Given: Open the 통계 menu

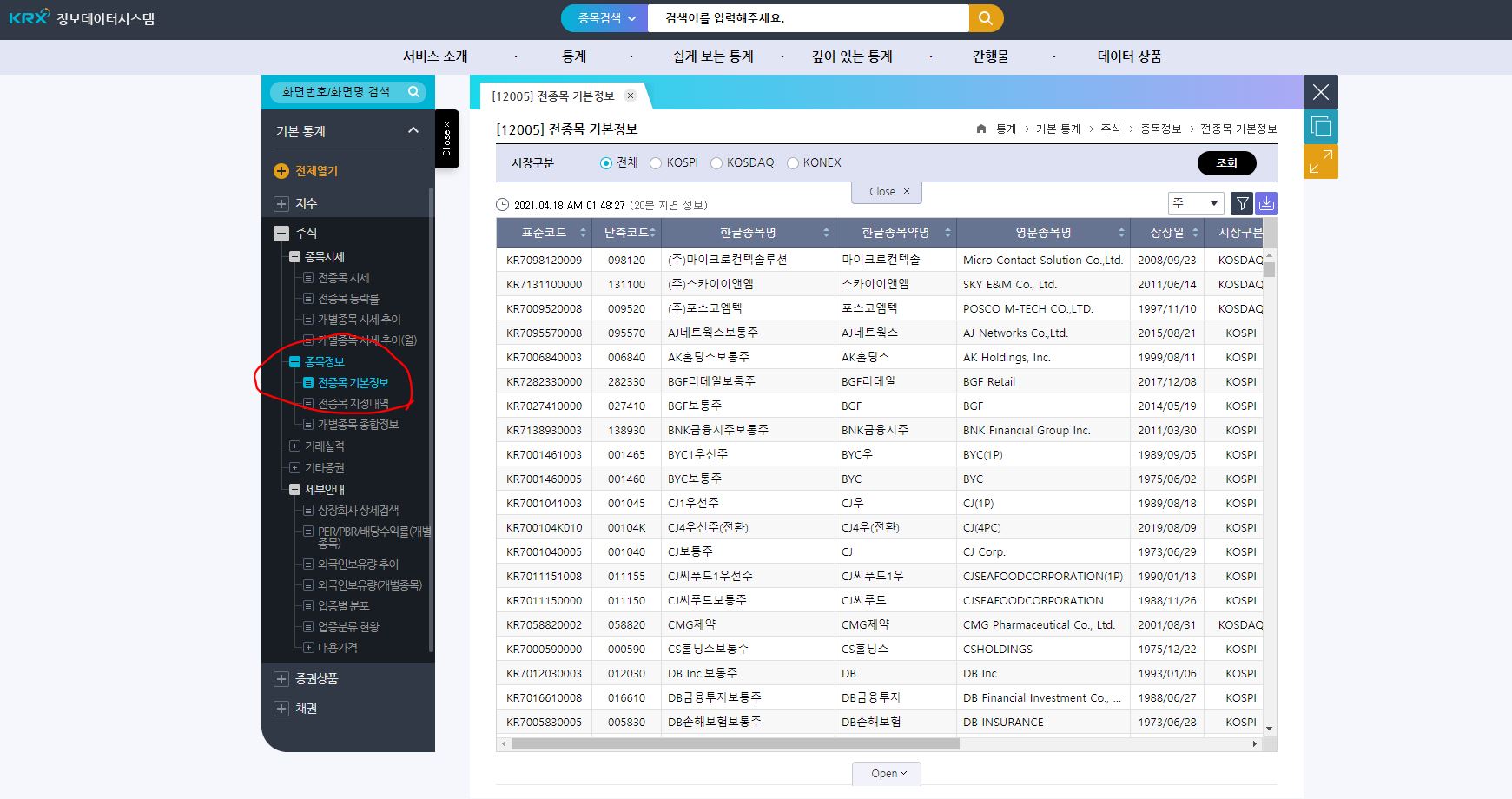Looking at the screenshot, I should 574,56.
